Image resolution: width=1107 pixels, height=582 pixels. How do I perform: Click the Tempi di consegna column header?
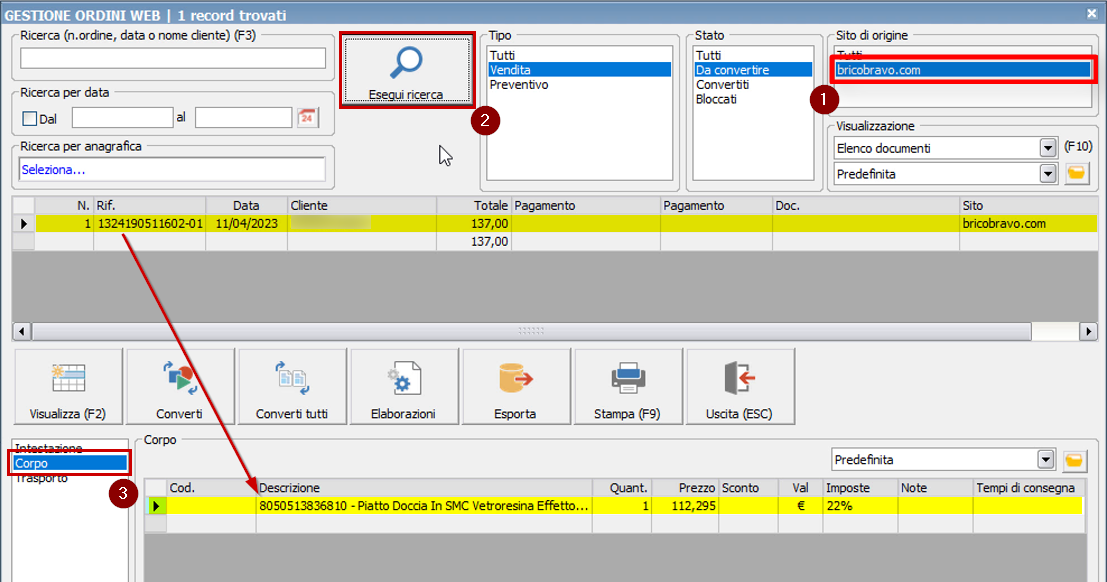point(1027,488)
